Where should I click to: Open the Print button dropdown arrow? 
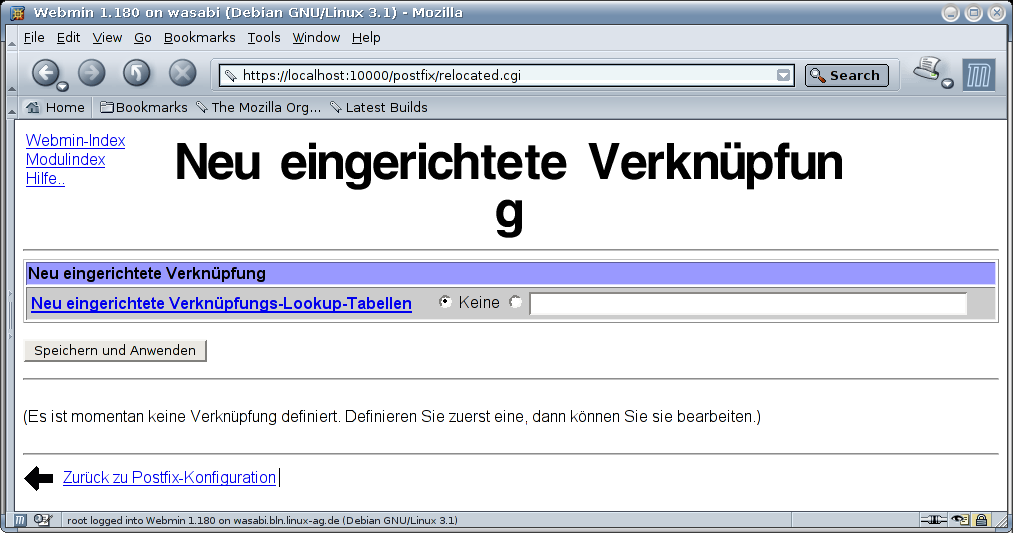[x=947, y=83]
